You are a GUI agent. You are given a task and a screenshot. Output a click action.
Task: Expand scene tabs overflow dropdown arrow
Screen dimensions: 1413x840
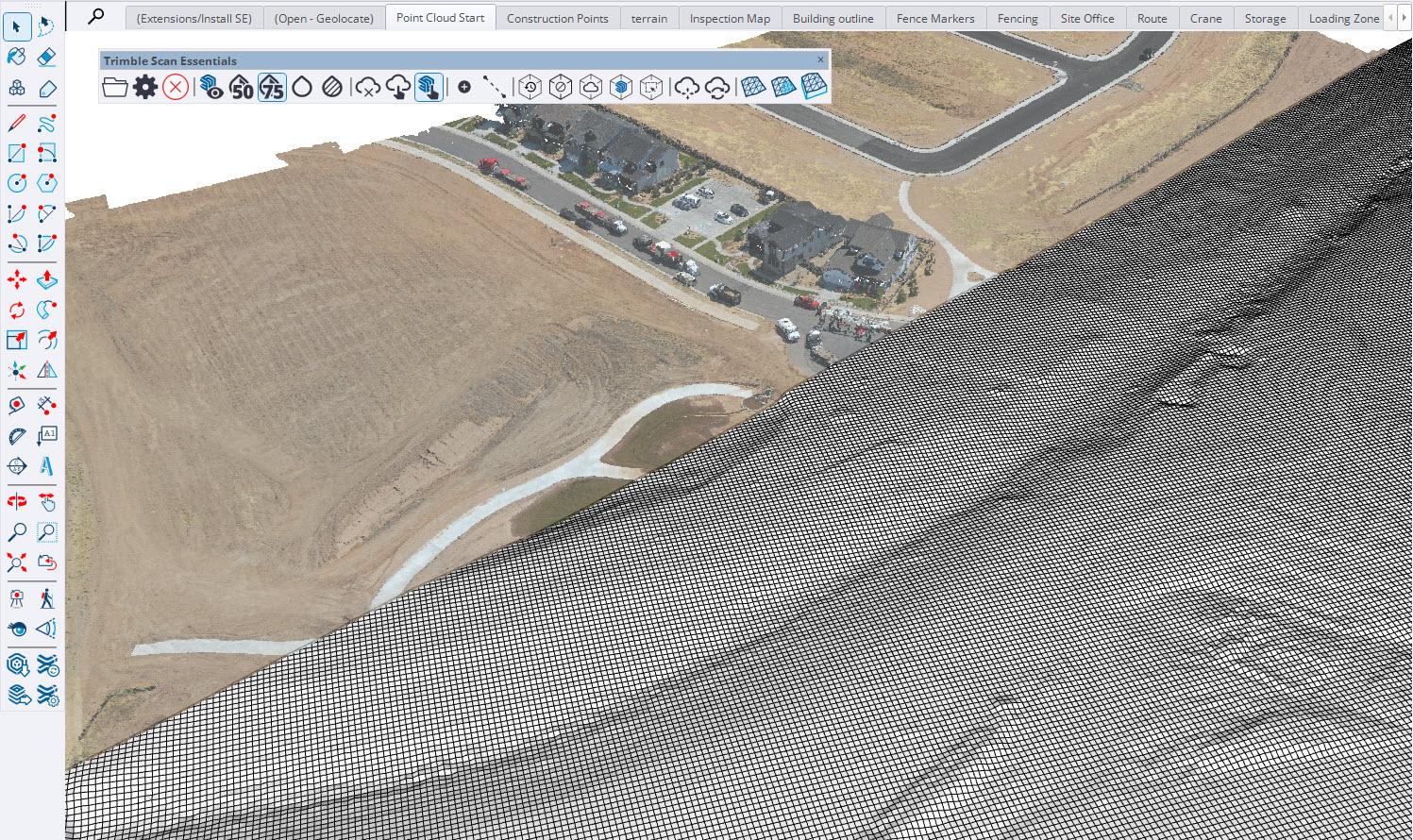[x=1403, y=18]
